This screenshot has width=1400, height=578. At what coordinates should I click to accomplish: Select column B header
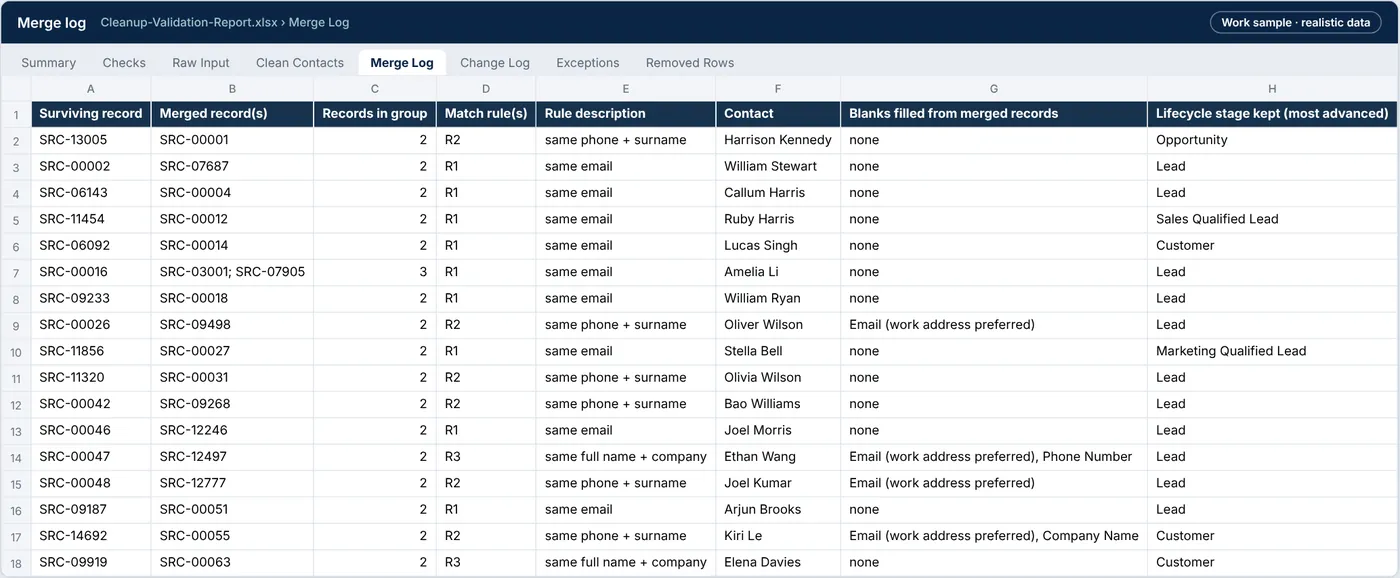click(x=232, y=89)
